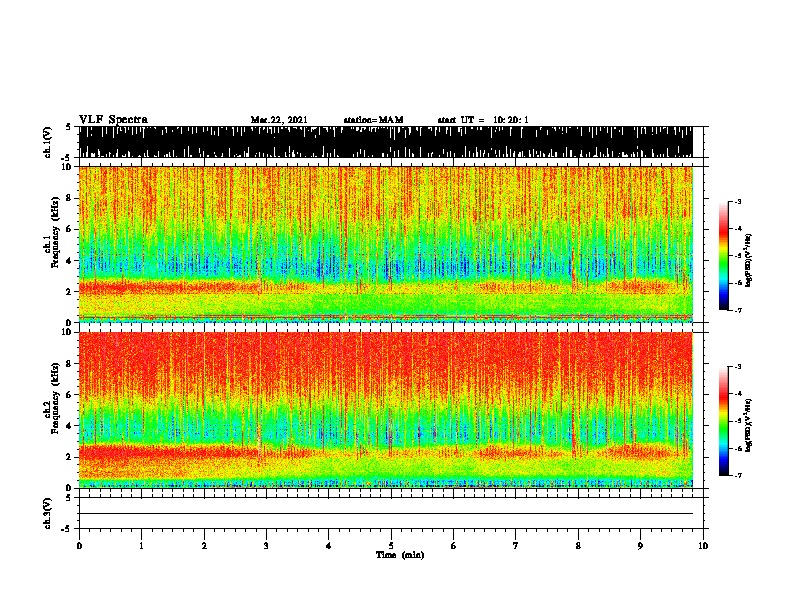The image size is (792, 612).
Task: Select the "ch.1(V)" waveform axis label
Action: click(47, 142)
